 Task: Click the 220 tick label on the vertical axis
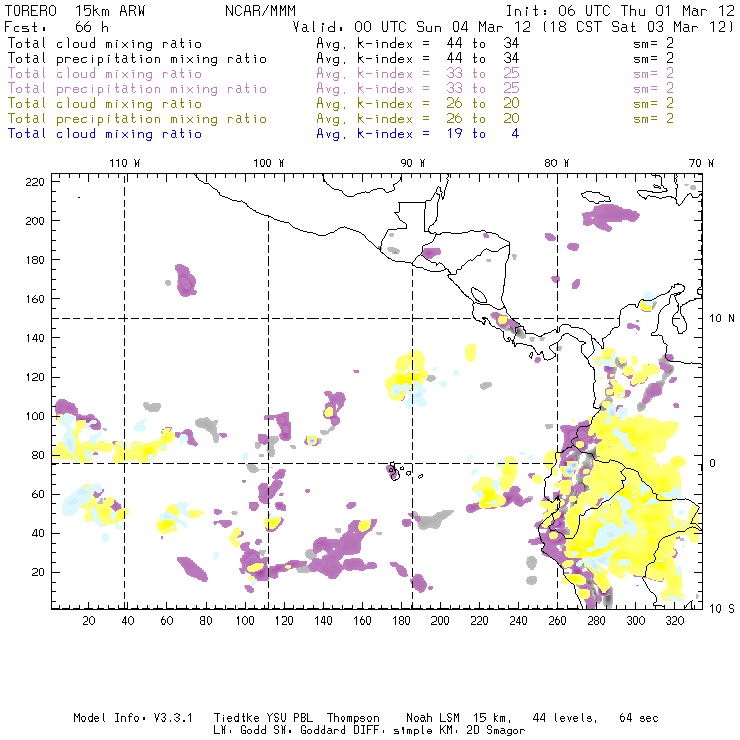[x=36, y=181]
